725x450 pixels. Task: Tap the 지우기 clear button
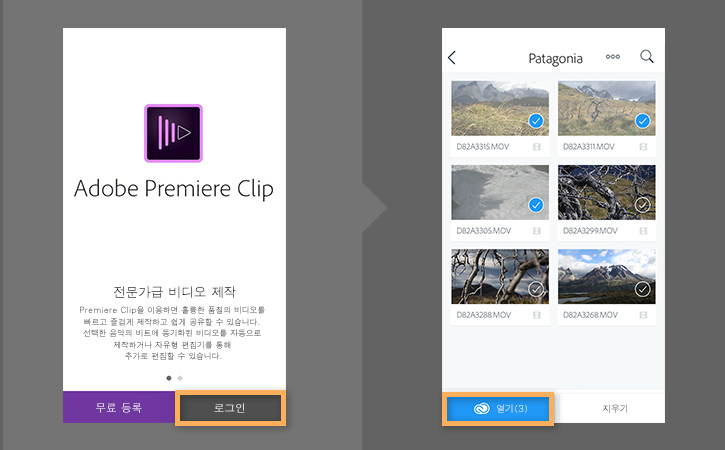(614, 408)
